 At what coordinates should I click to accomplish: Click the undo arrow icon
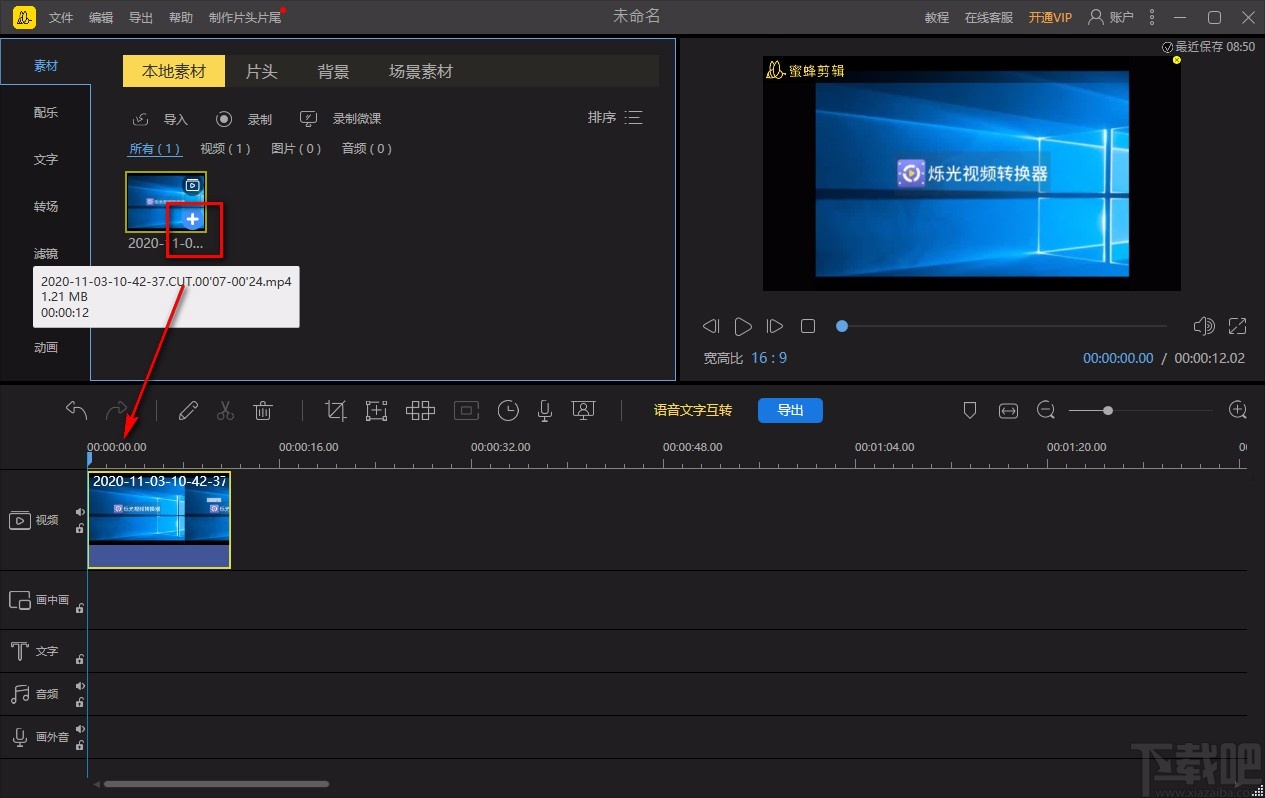click(76, 410)
